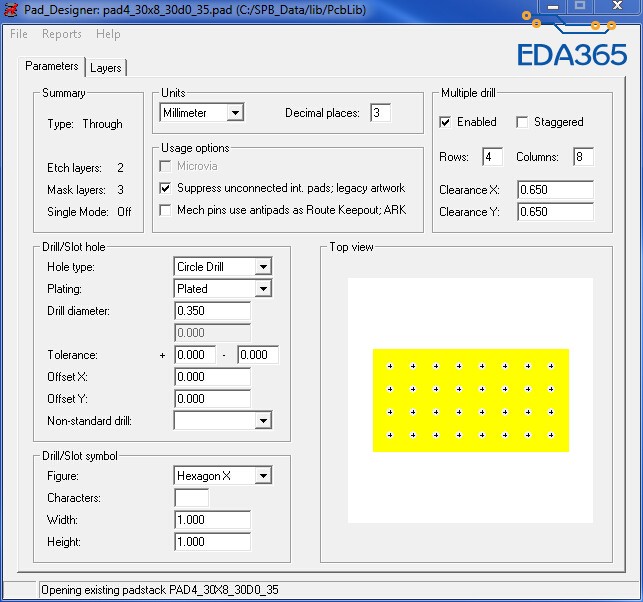Click the yellow pad in Top view
This screenshot has height=602, width=643.
[x=471, y=401]
